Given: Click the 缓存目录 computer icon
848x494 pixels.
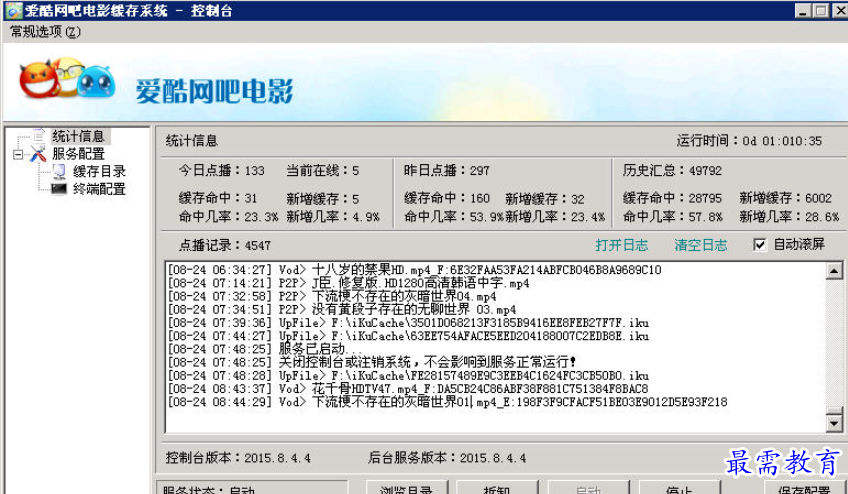Looking at the screenshot, I should coord(59,172).
